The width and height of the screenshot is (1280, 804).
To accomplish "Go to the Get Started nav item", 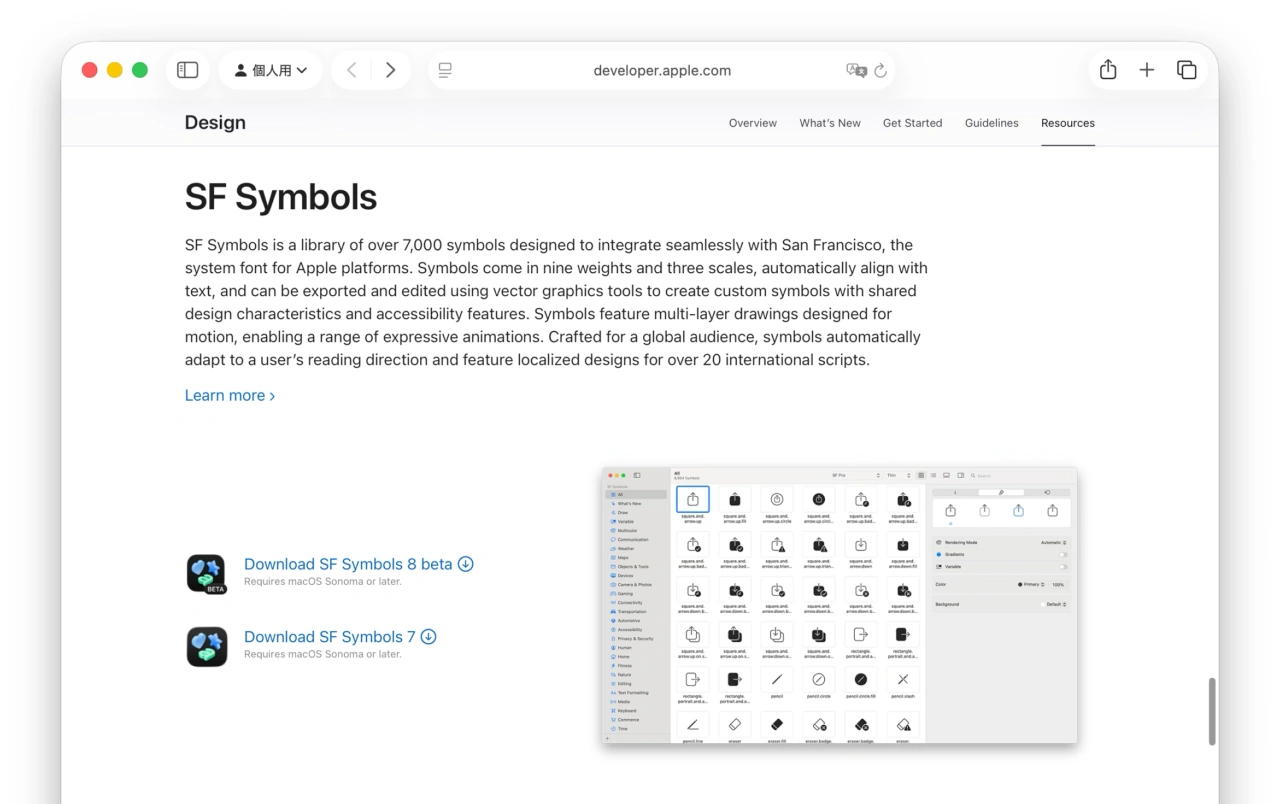I will (913, 123).
